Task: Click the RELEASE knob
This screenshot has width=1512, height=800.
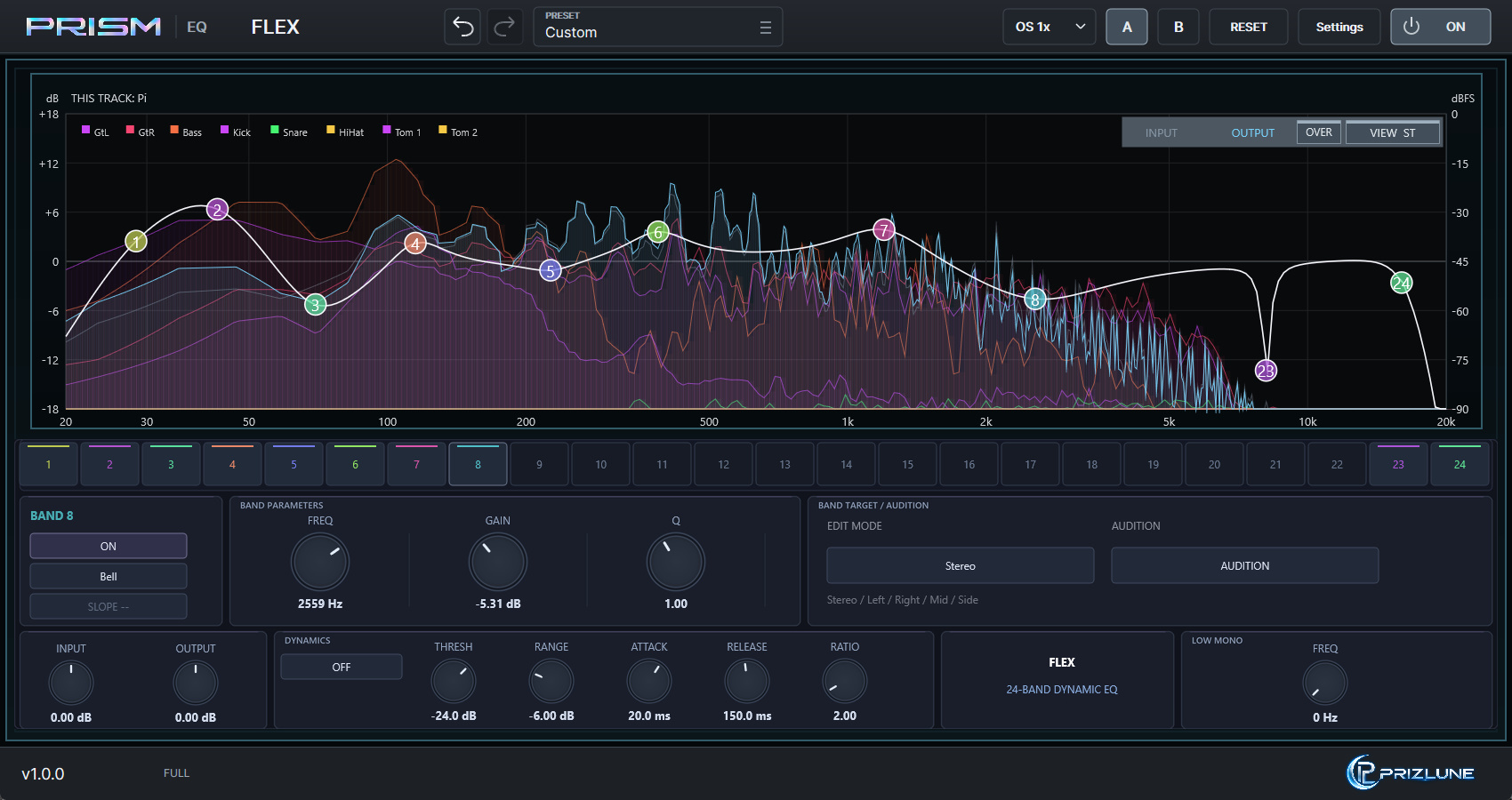Action: tap(747, 681)
